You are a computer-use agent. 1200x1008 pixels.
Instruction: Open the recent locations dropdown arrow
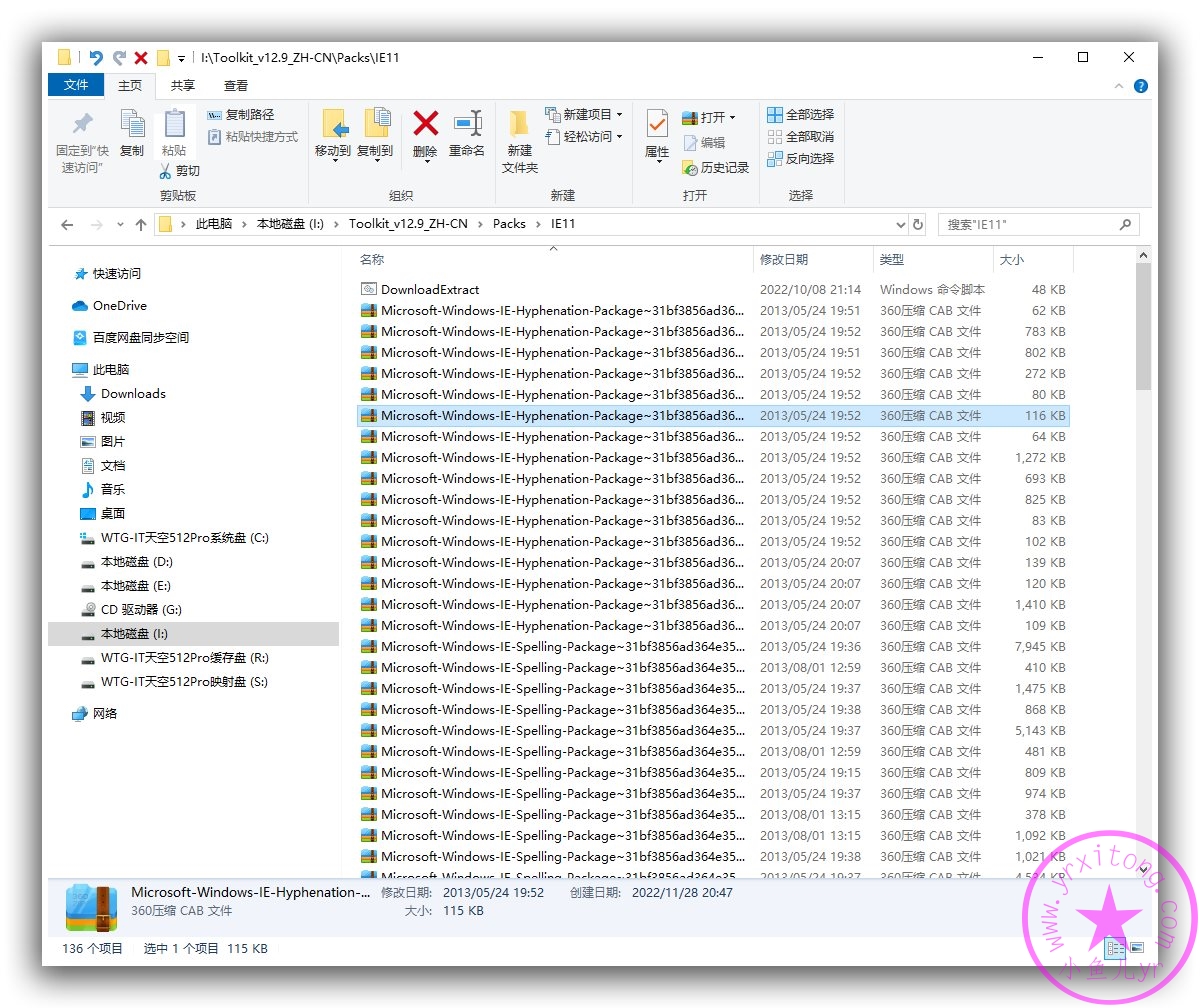coord(120,225)
